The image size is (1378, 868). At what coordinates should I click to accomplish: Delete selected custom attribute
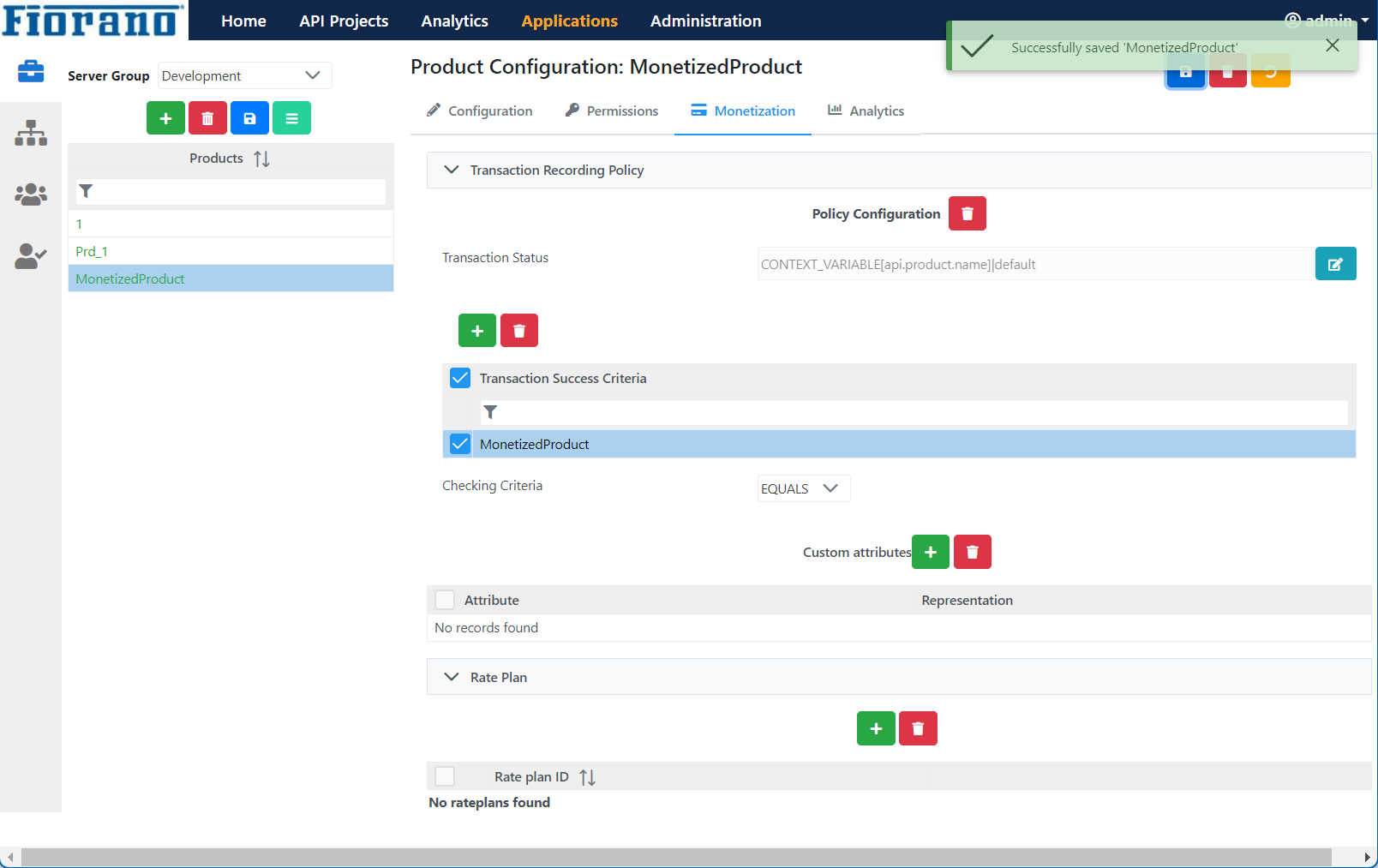coord(973,552)
